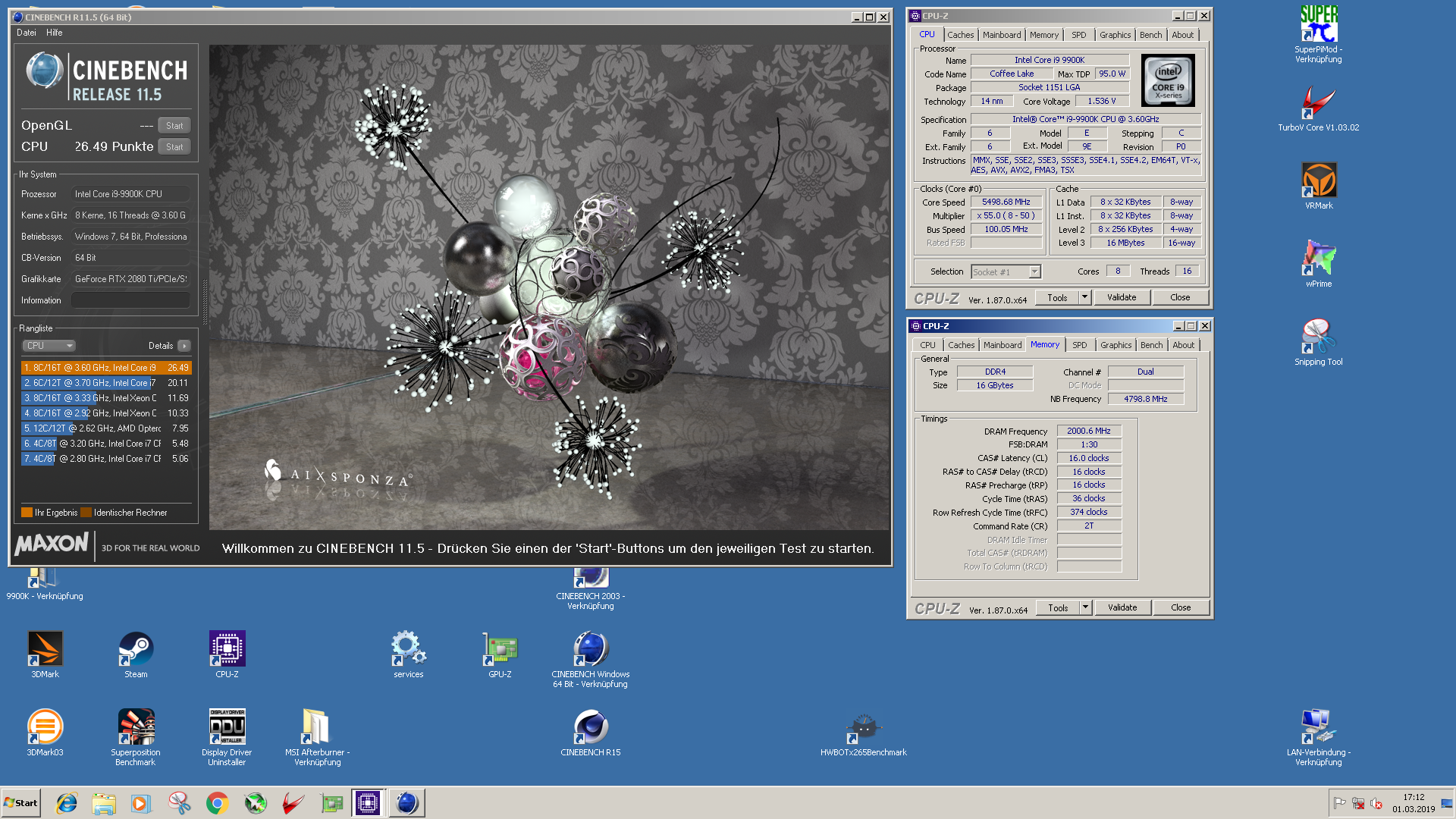Open the CINEBENCH Windows 64 Bit shortcut
Viewport: 1456px width, 819px height.
[591, 659]
